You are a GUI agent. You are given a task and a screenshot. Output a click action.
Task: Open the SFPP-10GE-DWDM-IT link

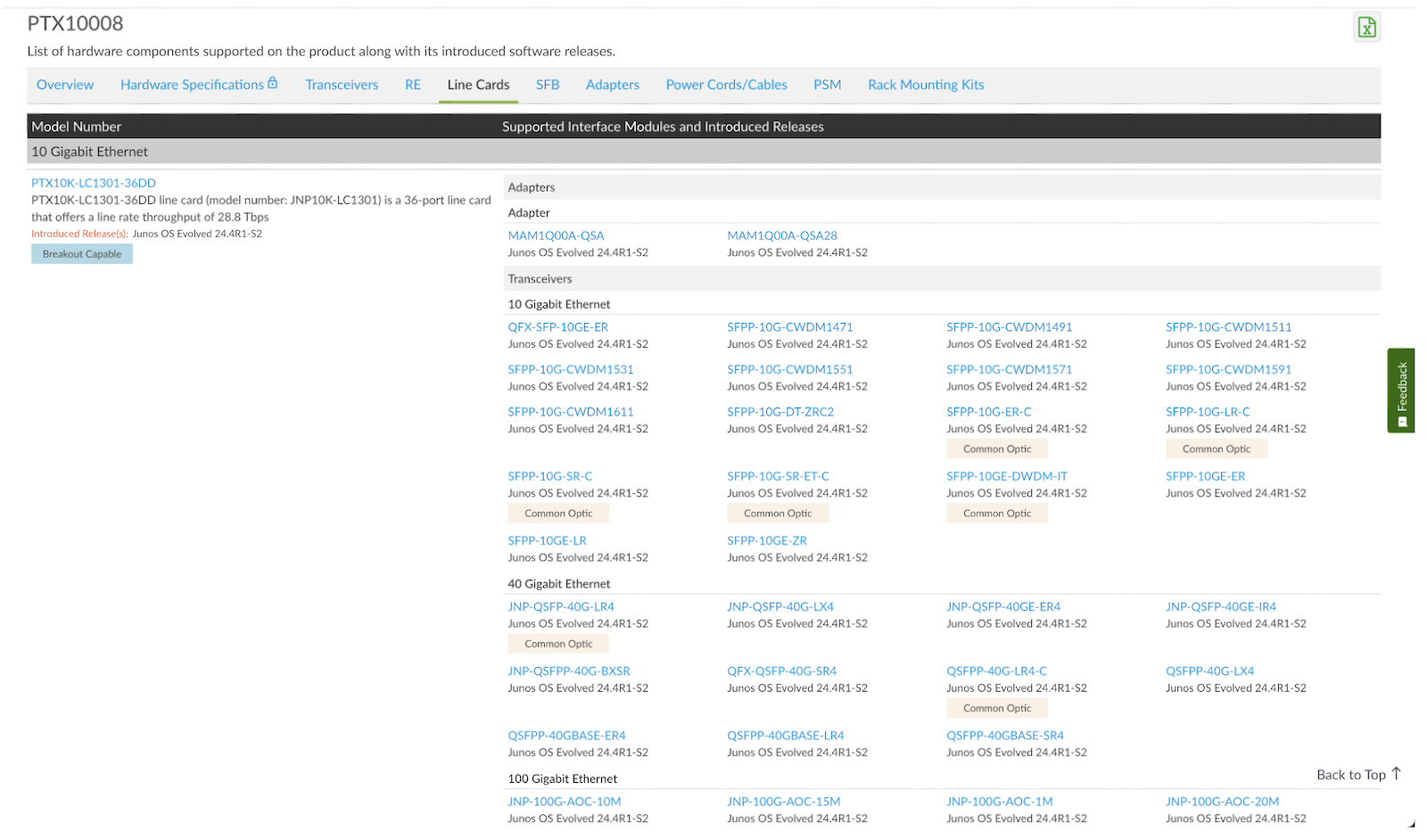pyautogui.click(x=1007, y=476)
